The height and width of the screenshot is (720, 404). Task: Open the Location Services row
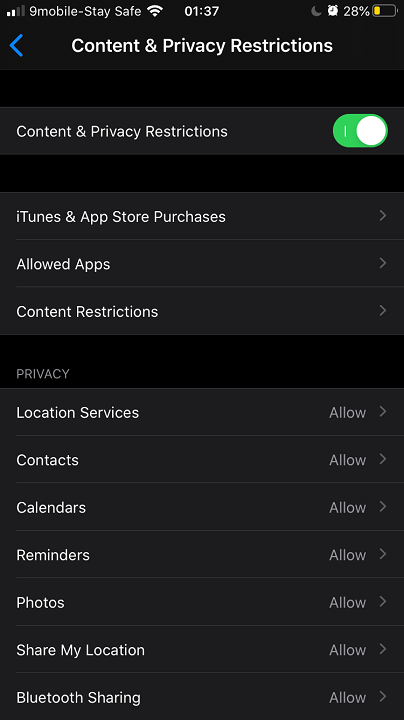(x=202, y=412)
